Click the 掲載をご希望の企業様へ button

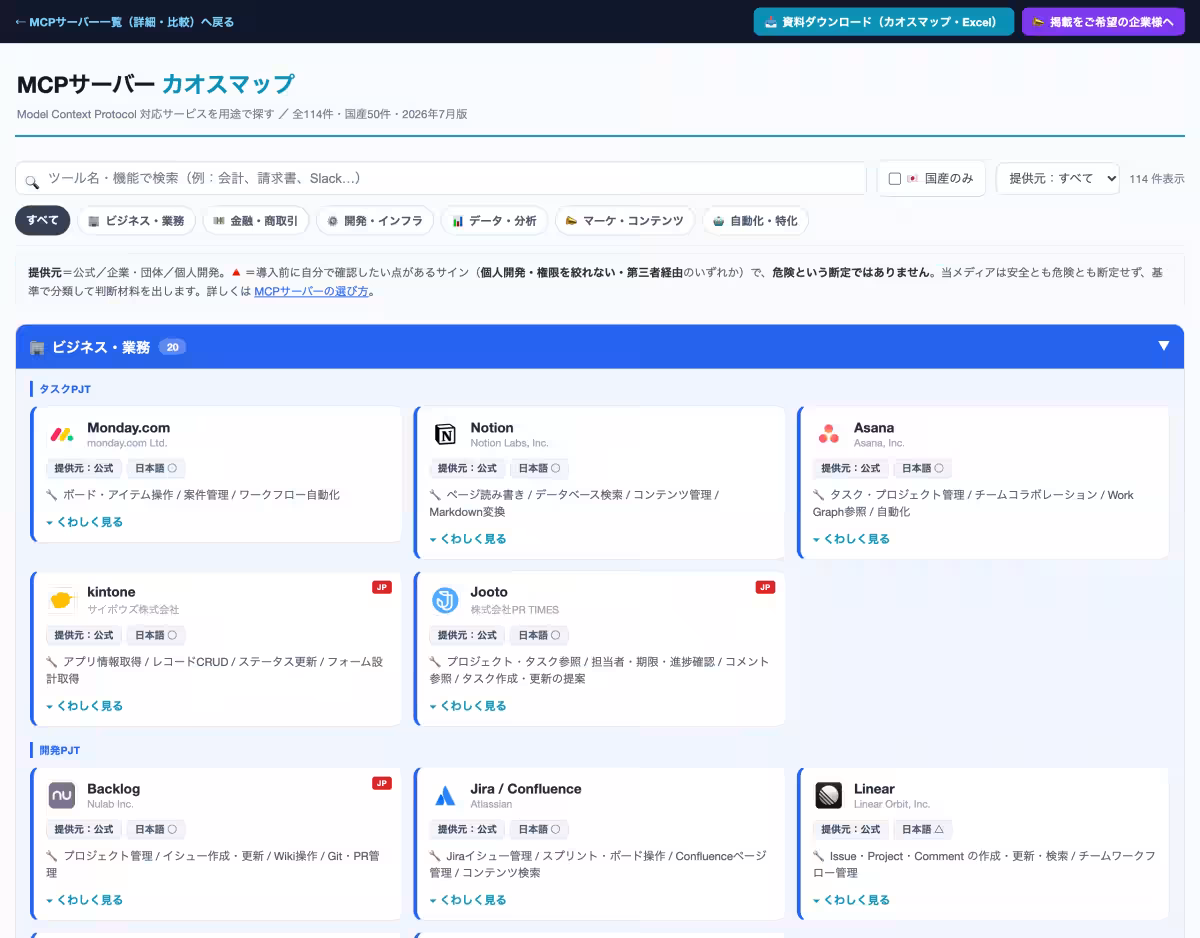tap(1103, 22)
